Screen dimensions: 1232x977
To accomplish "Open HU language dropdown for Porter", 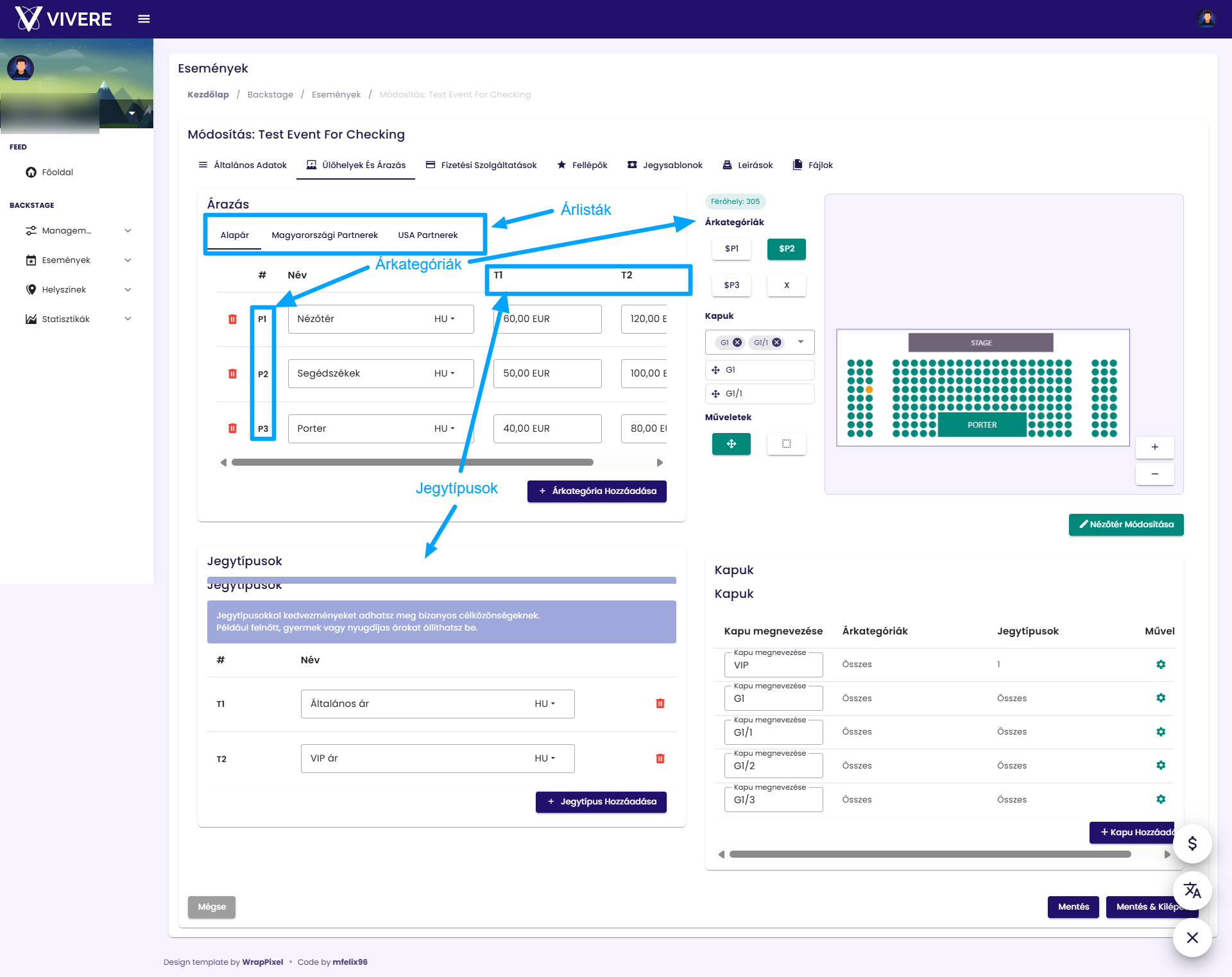I will (x=445, y=429).
